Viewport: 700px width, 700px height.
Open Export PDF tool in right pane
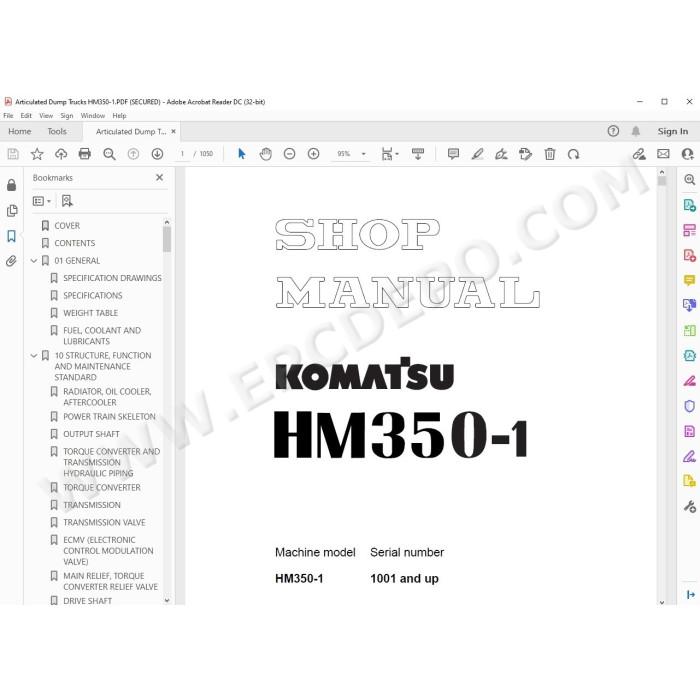tap(689, 205)
